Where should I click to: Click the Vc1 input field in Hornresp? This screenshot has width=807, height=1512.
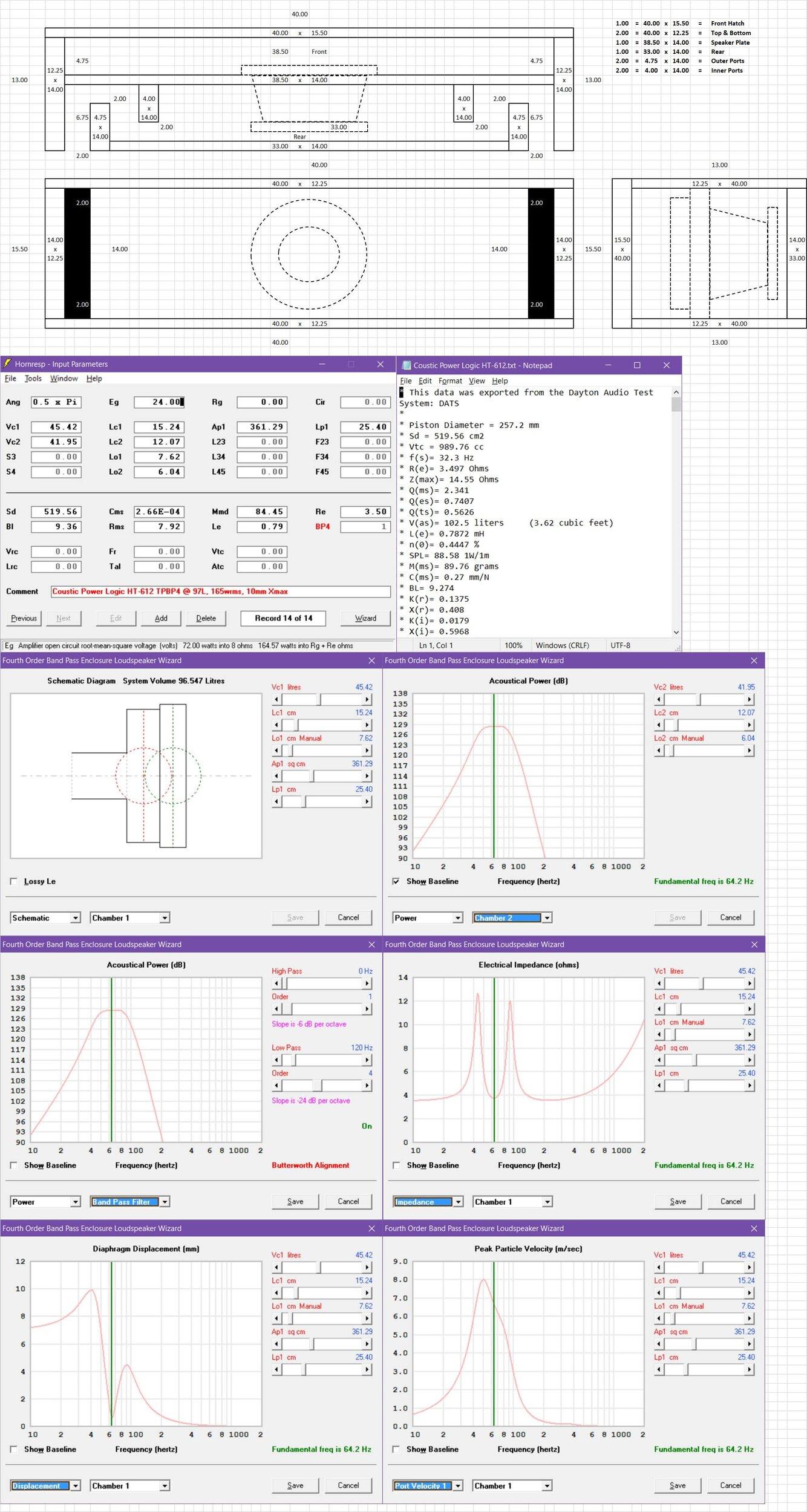point(56,427)
